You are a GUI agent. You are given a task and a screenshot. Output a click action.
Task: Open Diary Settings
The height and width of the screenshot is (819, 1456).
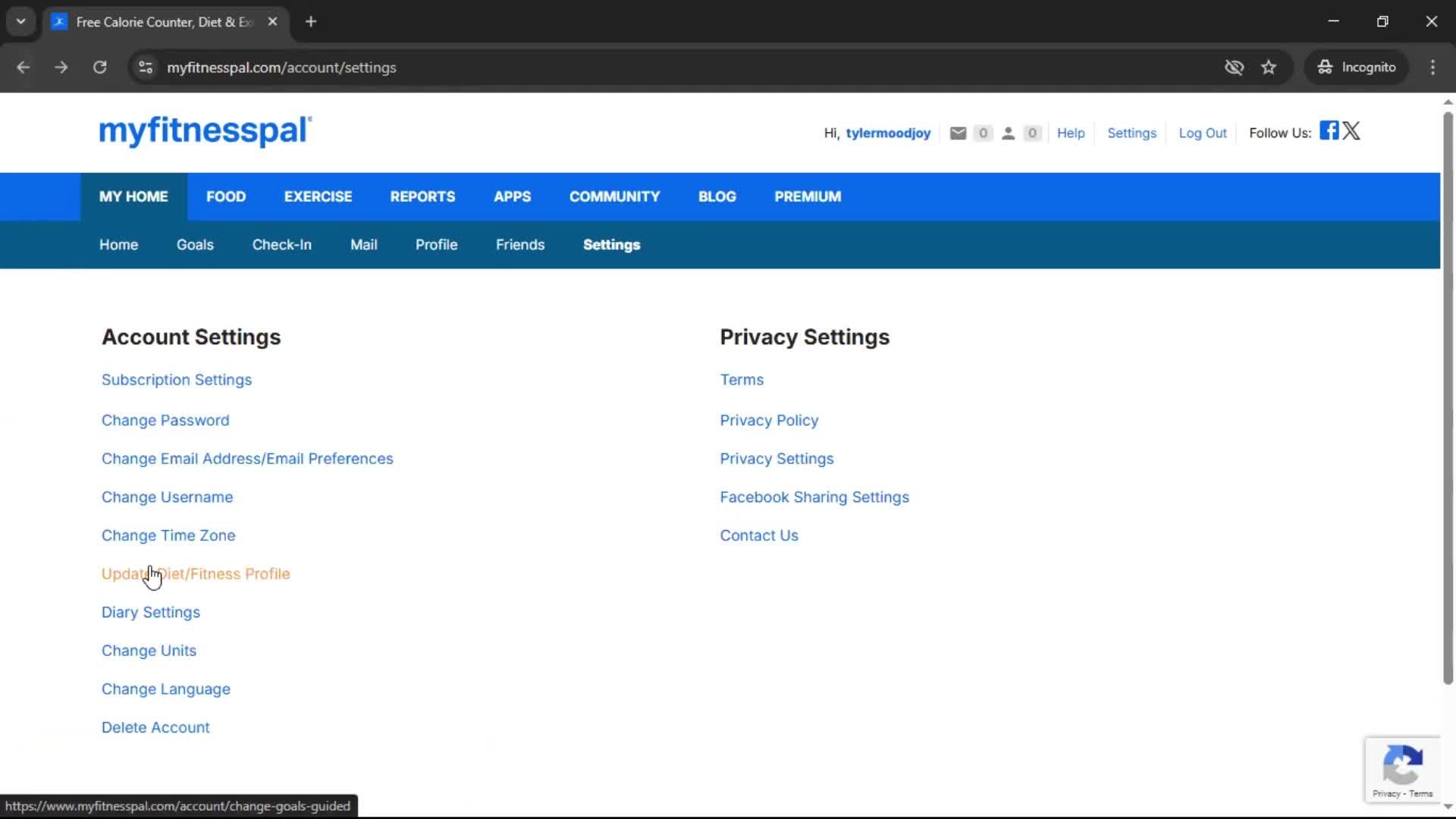[x=151, y=613]
